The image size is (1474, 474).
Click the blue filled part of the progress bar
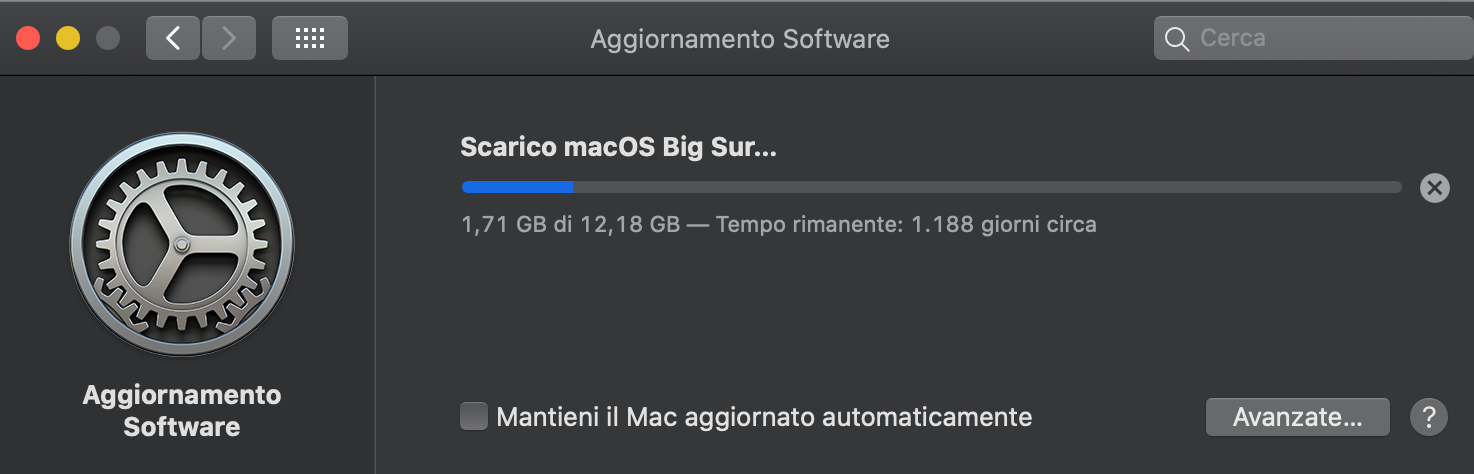coord(517,187)
